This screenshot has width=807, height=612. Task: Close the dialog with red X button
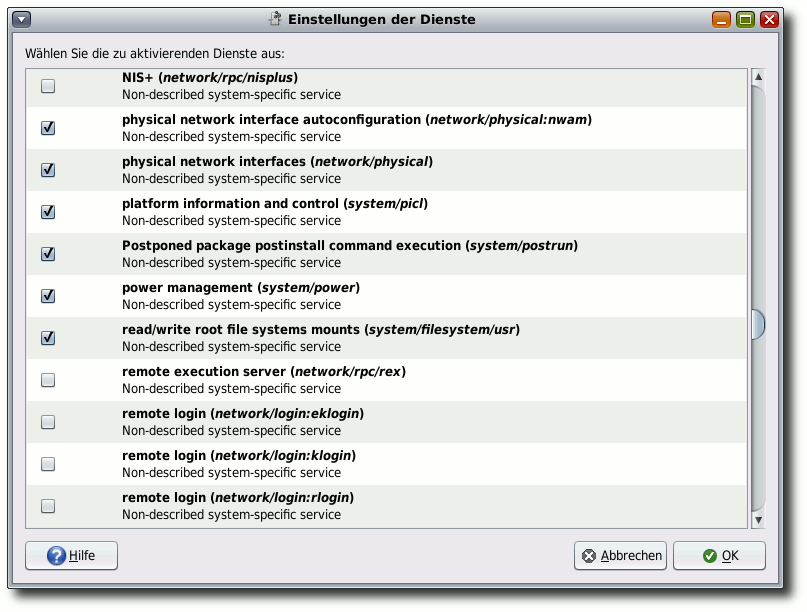(769, 20)
